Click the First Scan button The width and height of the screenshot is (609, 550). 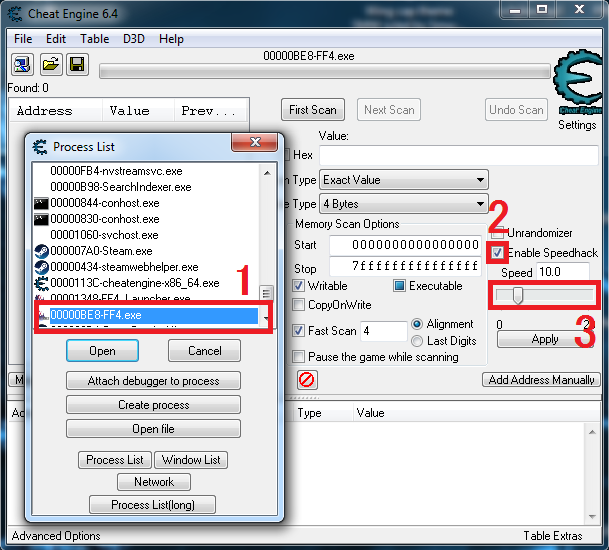[313, 110]
